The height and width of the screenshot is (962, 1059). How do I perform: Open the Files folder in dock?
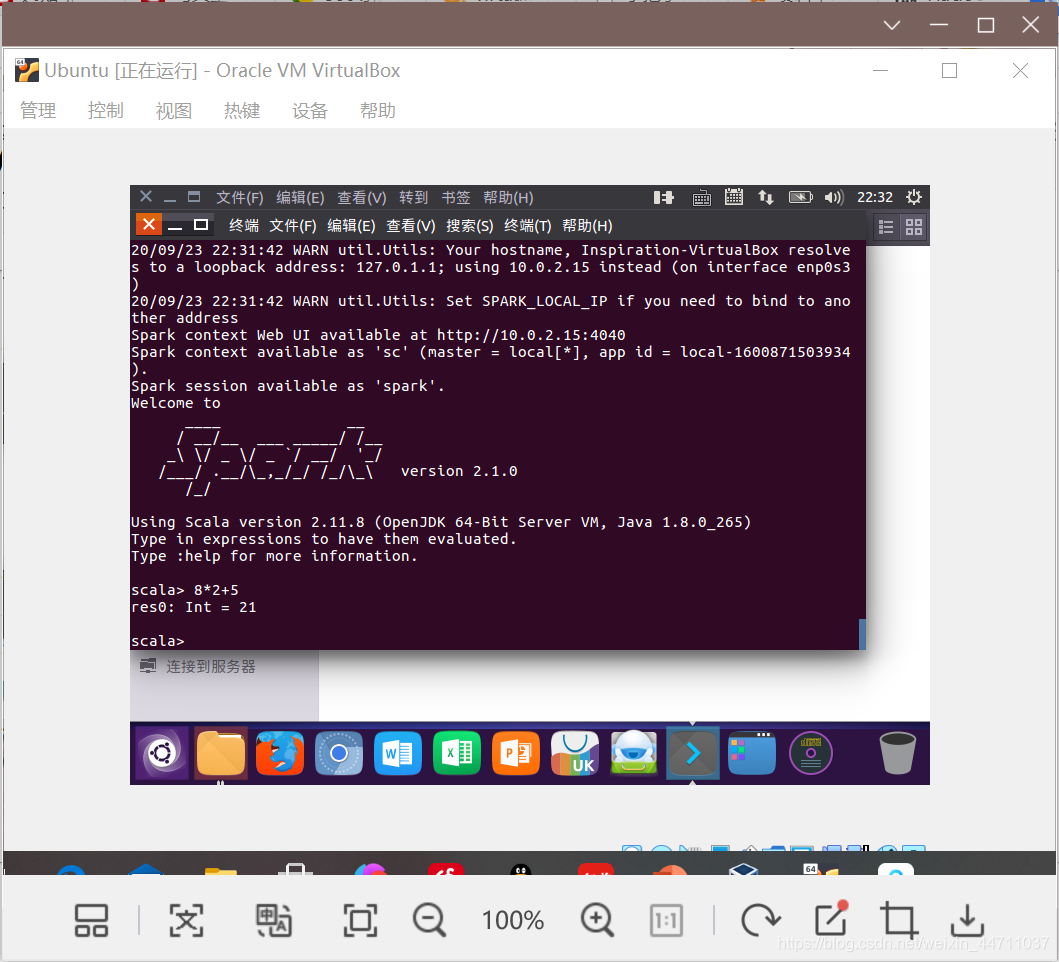221,753
